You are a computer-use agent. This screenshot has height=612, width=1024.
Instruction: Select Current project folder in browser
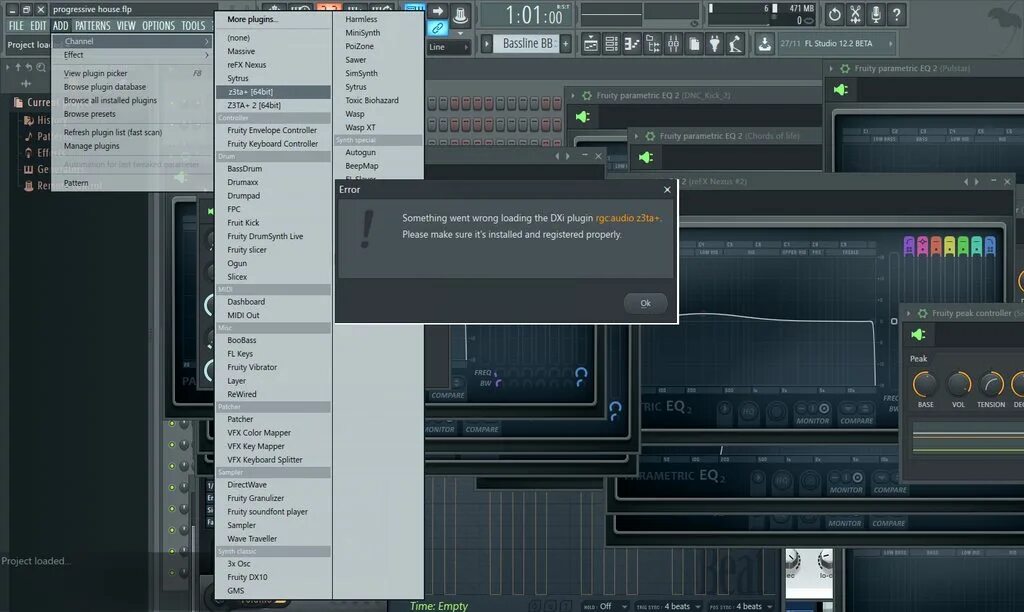click(31, 102)
